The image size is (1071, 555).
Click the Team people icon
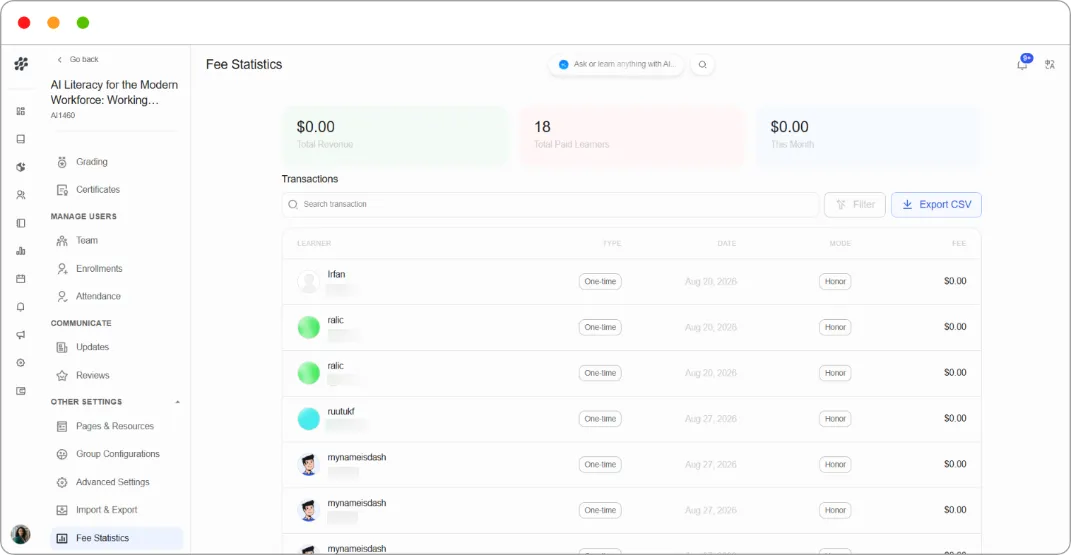pyautogui.click(x=62, y=240)
